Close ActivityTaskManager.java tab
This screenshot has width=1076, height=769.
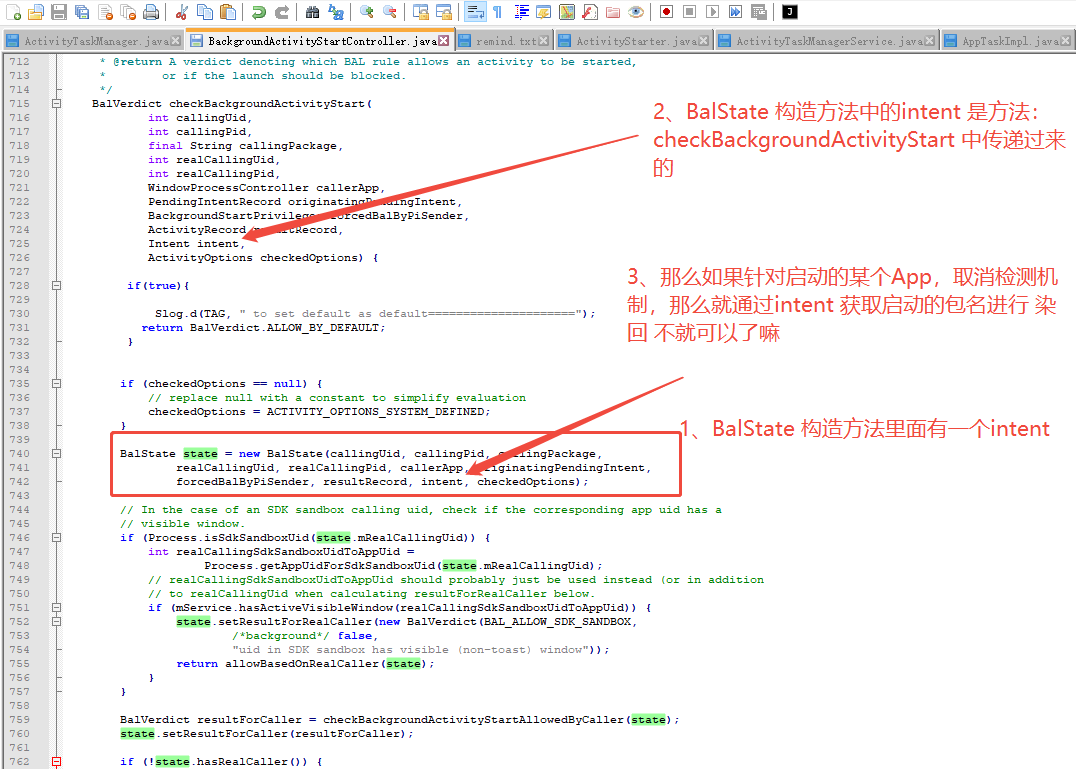click(176, 41)
